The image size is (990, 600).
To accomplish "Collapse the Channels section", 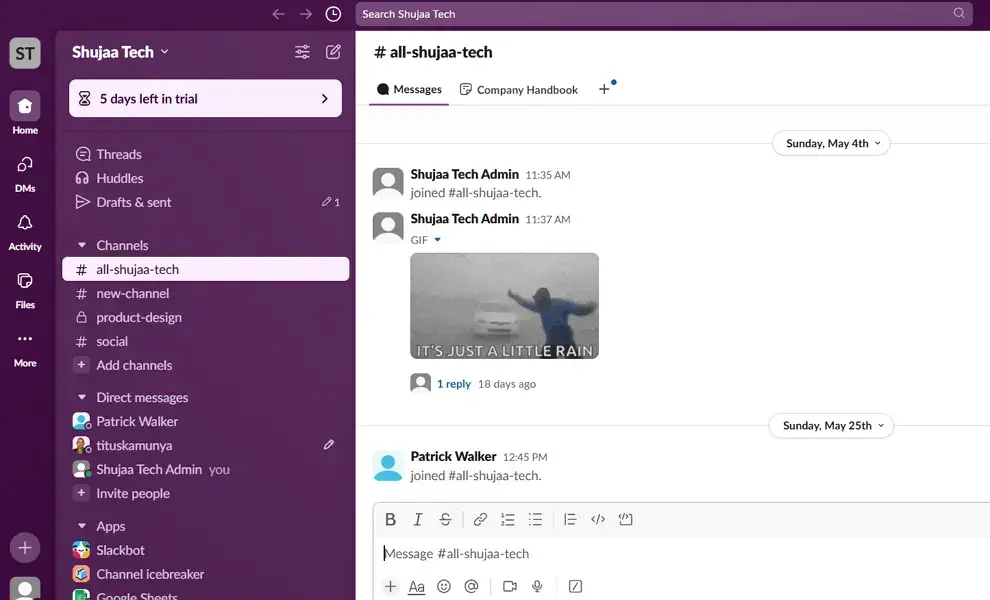I will 81,245.
